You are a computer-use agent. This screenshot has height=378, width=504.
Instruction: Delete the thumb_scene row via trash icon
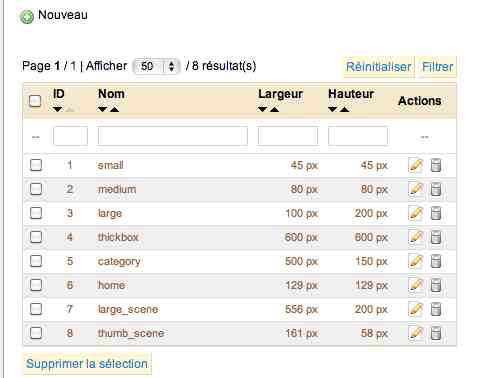pos(436,333)
